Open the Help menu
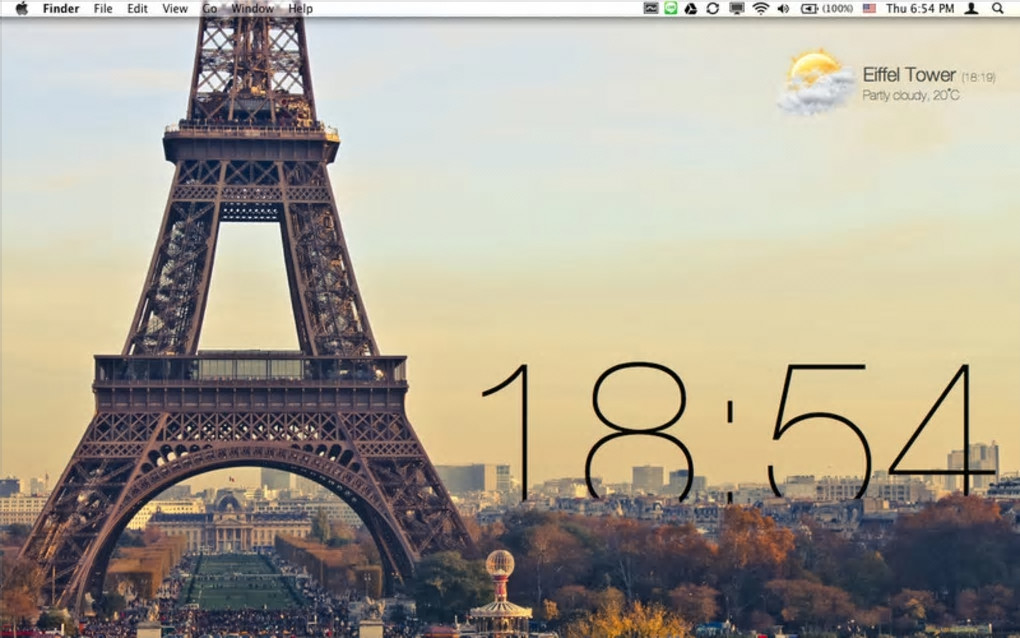 click(300, 8)
